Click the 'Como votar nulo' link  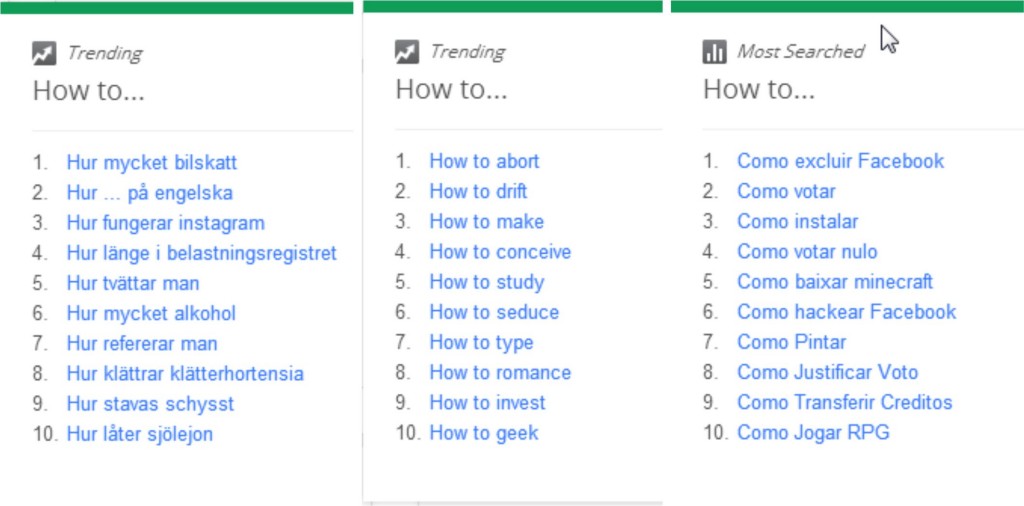click(807, 252)
